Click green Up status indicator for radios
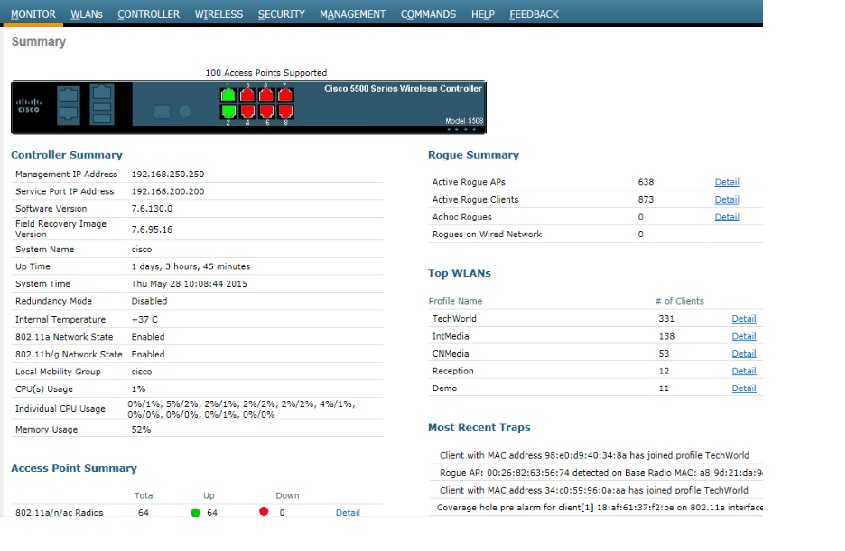845x551 pixels. 196,513
